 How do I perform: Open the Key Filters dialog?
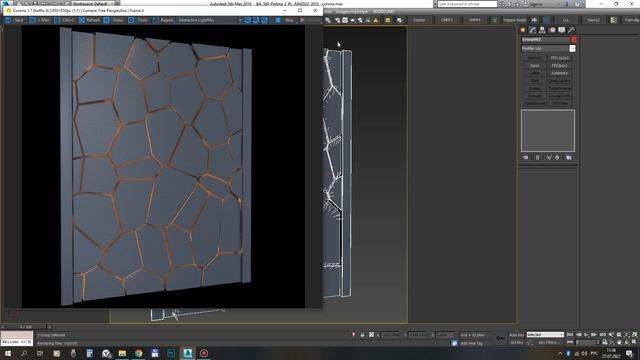click(x=548, y=342)
